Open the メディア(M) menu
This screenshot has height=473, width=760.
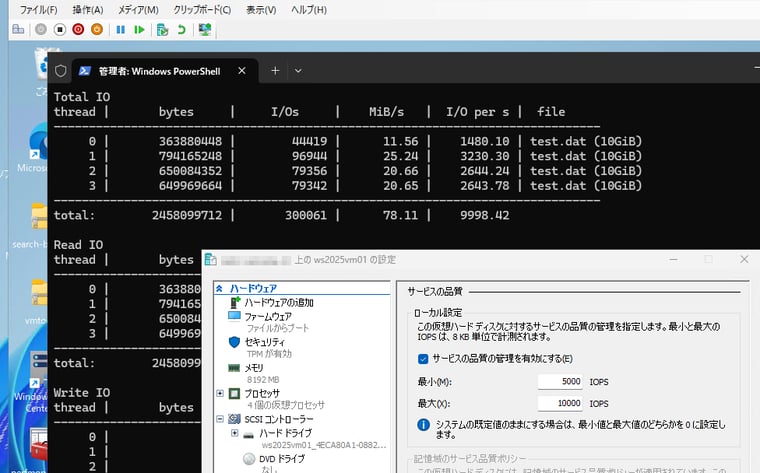click(x=139, y=10)
